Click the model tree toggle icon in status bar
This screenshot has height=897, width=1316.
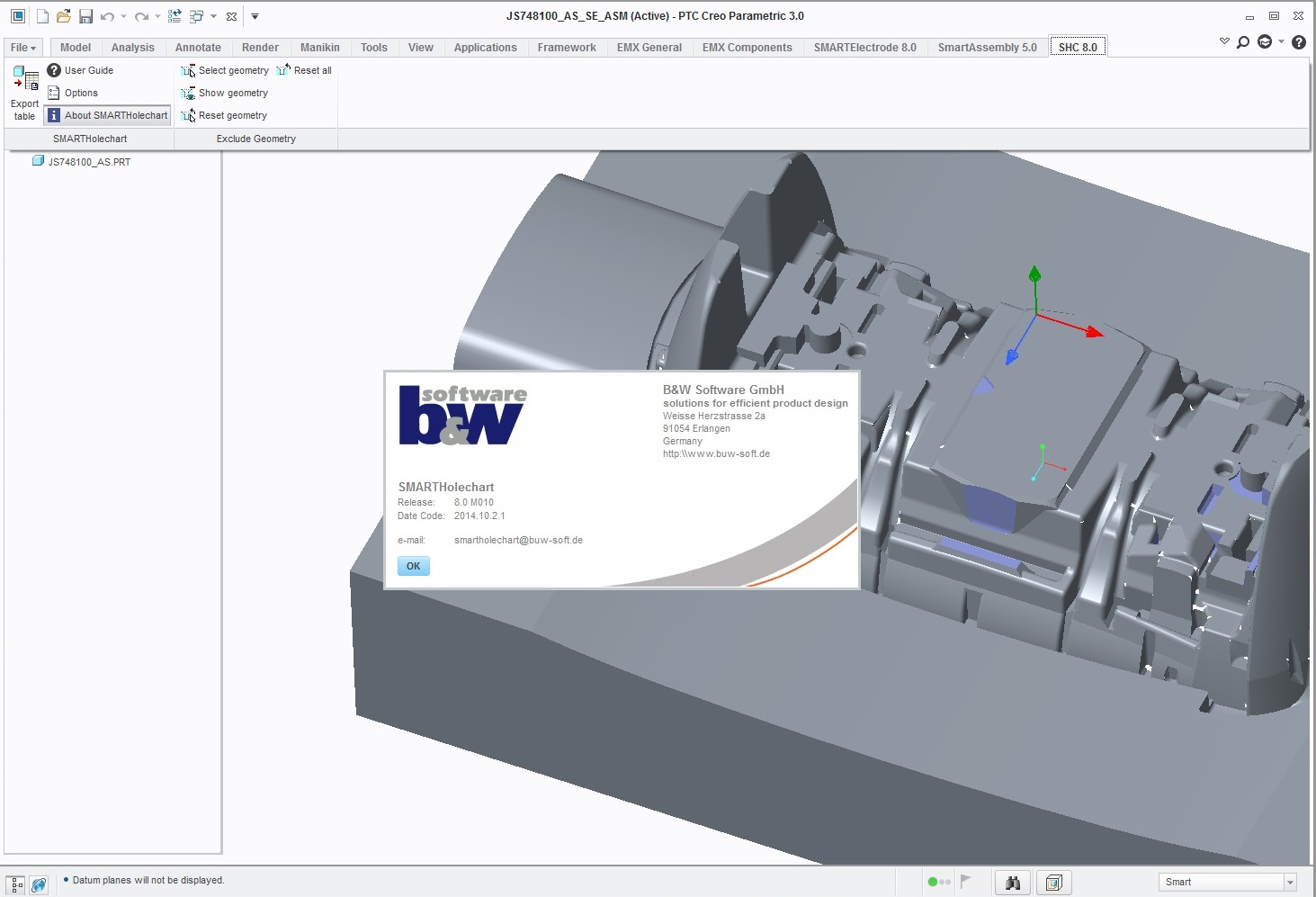click(16, 884)
